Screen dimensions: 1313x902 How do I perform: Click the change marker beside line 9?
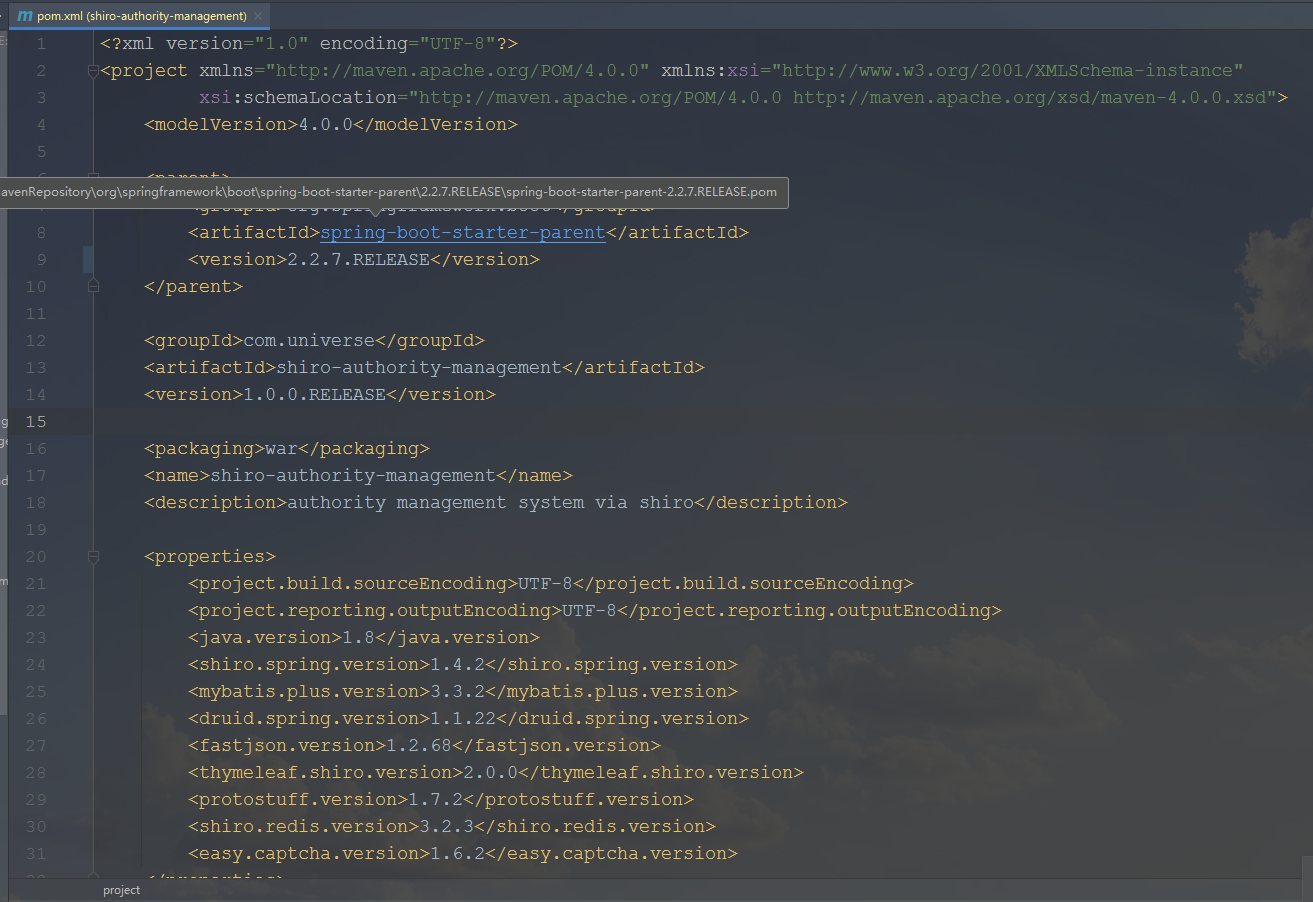(88, 258)
